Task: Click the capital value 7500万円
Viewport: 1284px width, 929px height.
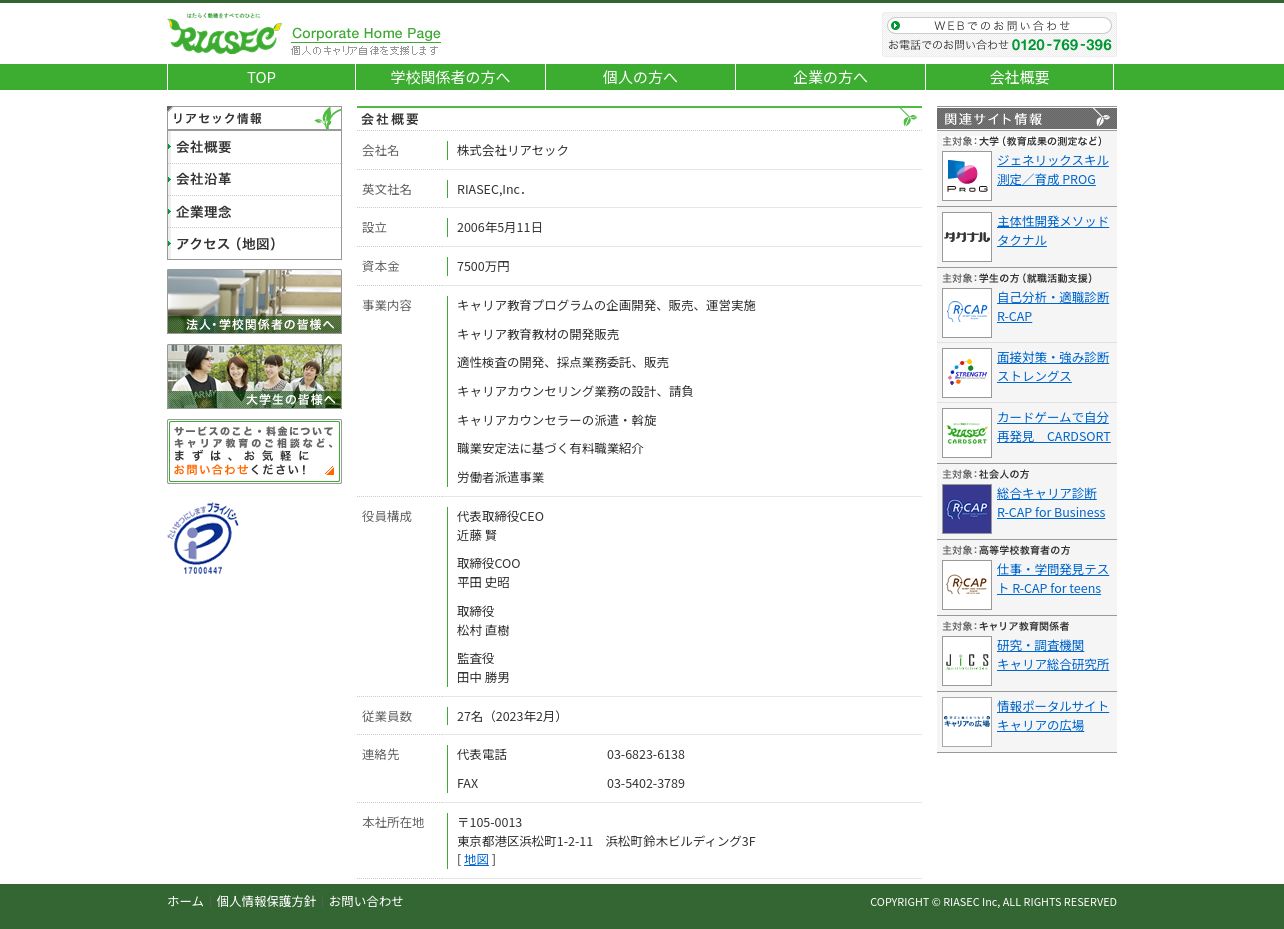Action: tap(483, 267)
